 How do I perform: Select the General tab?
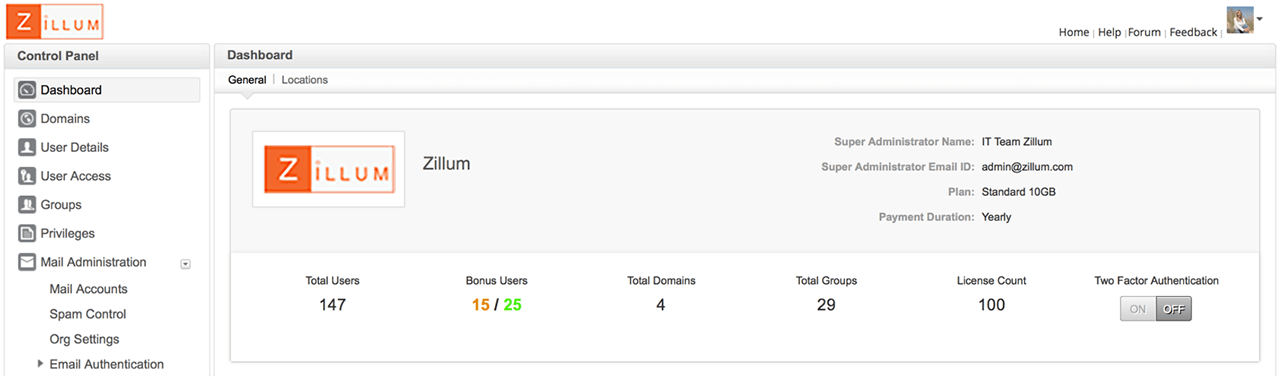point(247,80)
